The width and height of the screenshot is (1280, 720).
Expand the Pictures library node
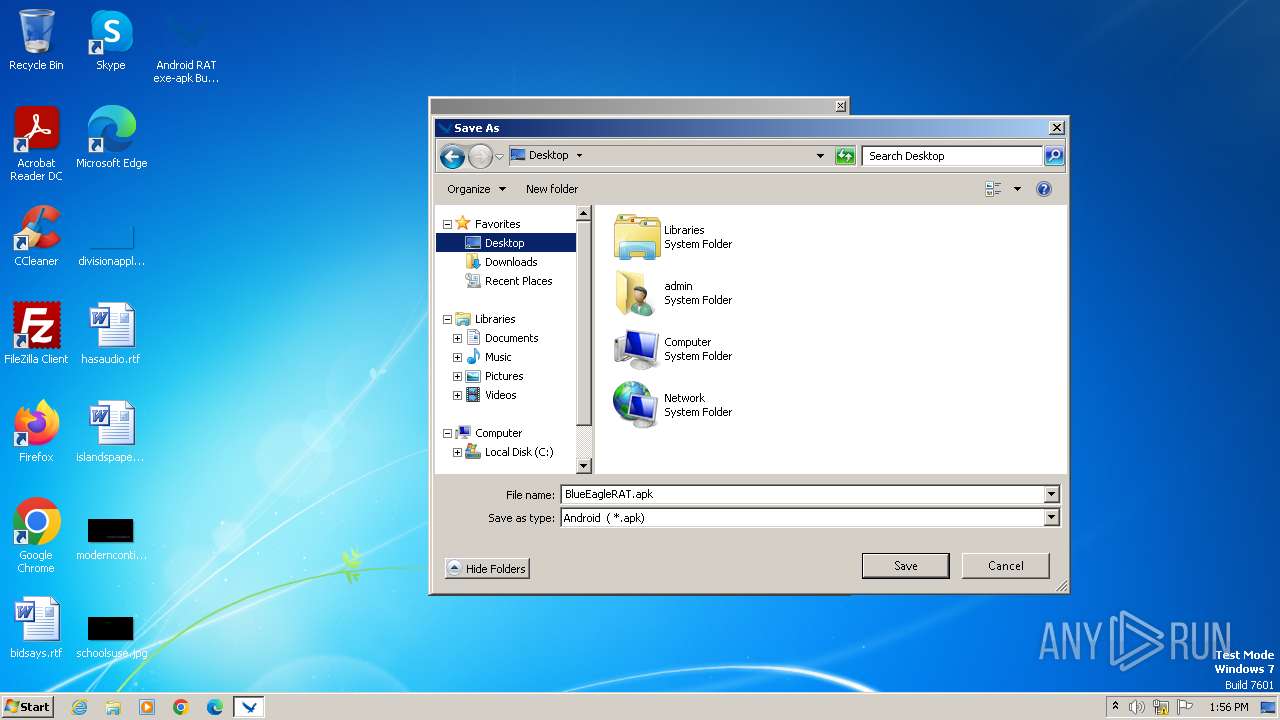pos(457,376)
